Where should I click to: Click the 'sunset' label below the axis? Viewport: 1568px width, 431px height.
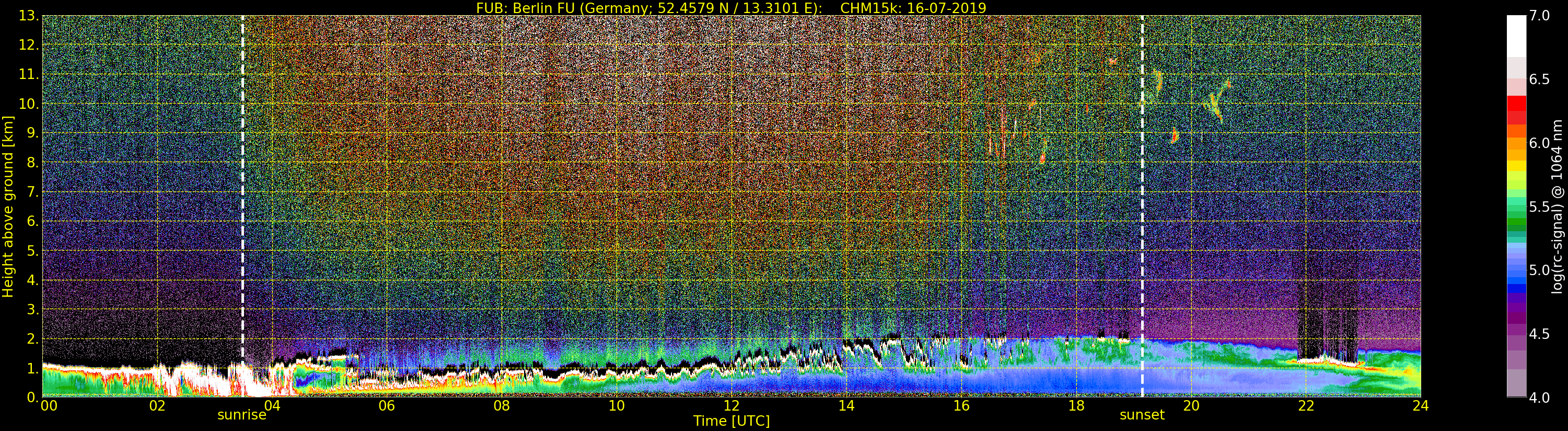1142,415
